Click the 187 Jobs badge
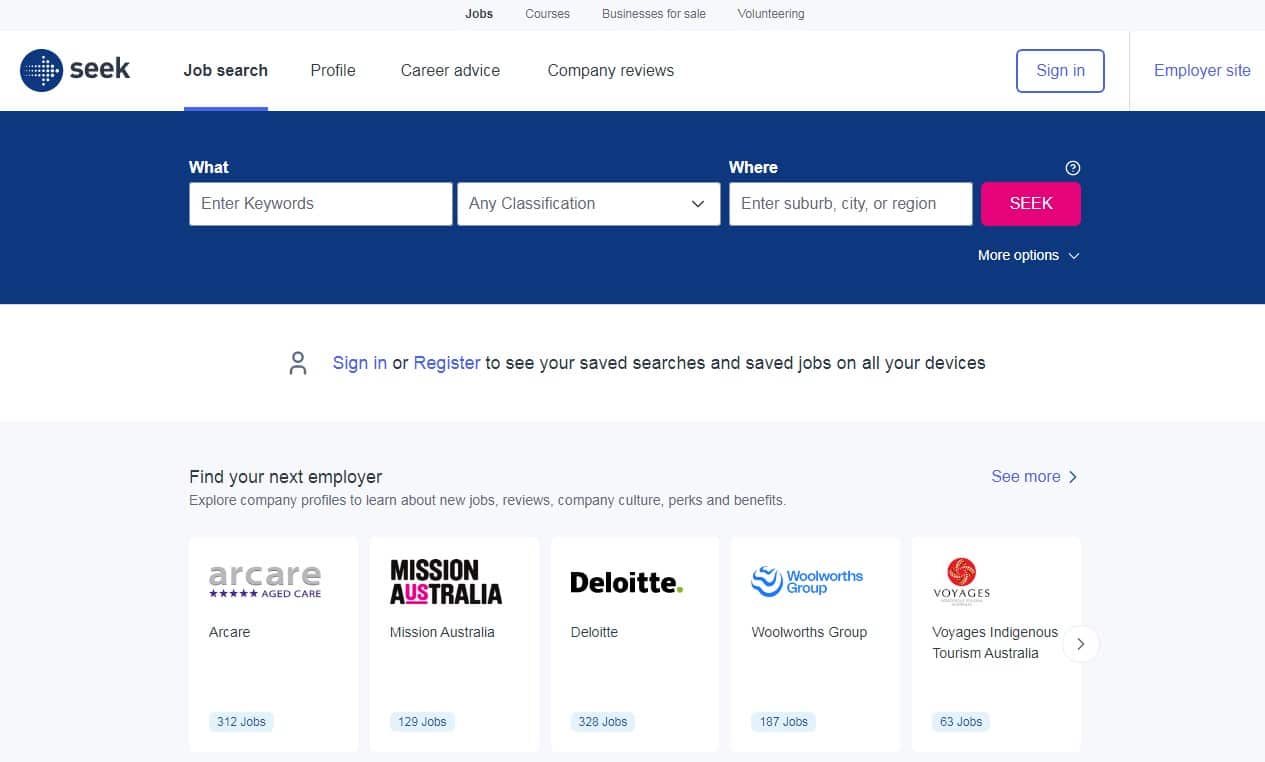This screenshot has height=762, width=1265. (783, 722)
